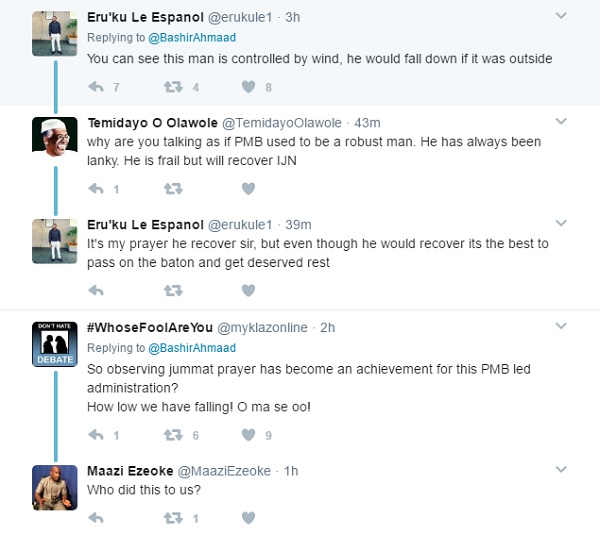The height and width of the screenshot is (534, 600).
Task: Retweet the #WhoseFoolAreYou tweet
Action: pyautogui.click(x=172, y=435)
